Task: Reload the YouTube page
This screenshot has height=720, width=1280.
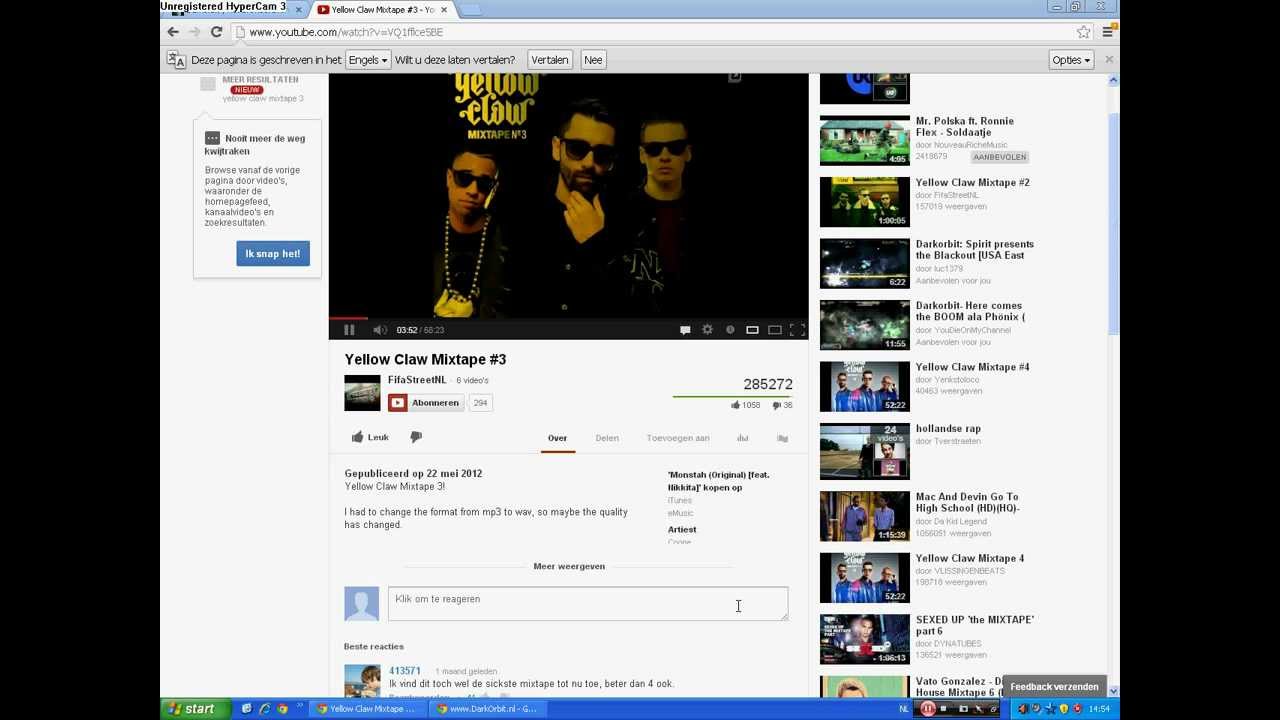Action: pos(216,32)
